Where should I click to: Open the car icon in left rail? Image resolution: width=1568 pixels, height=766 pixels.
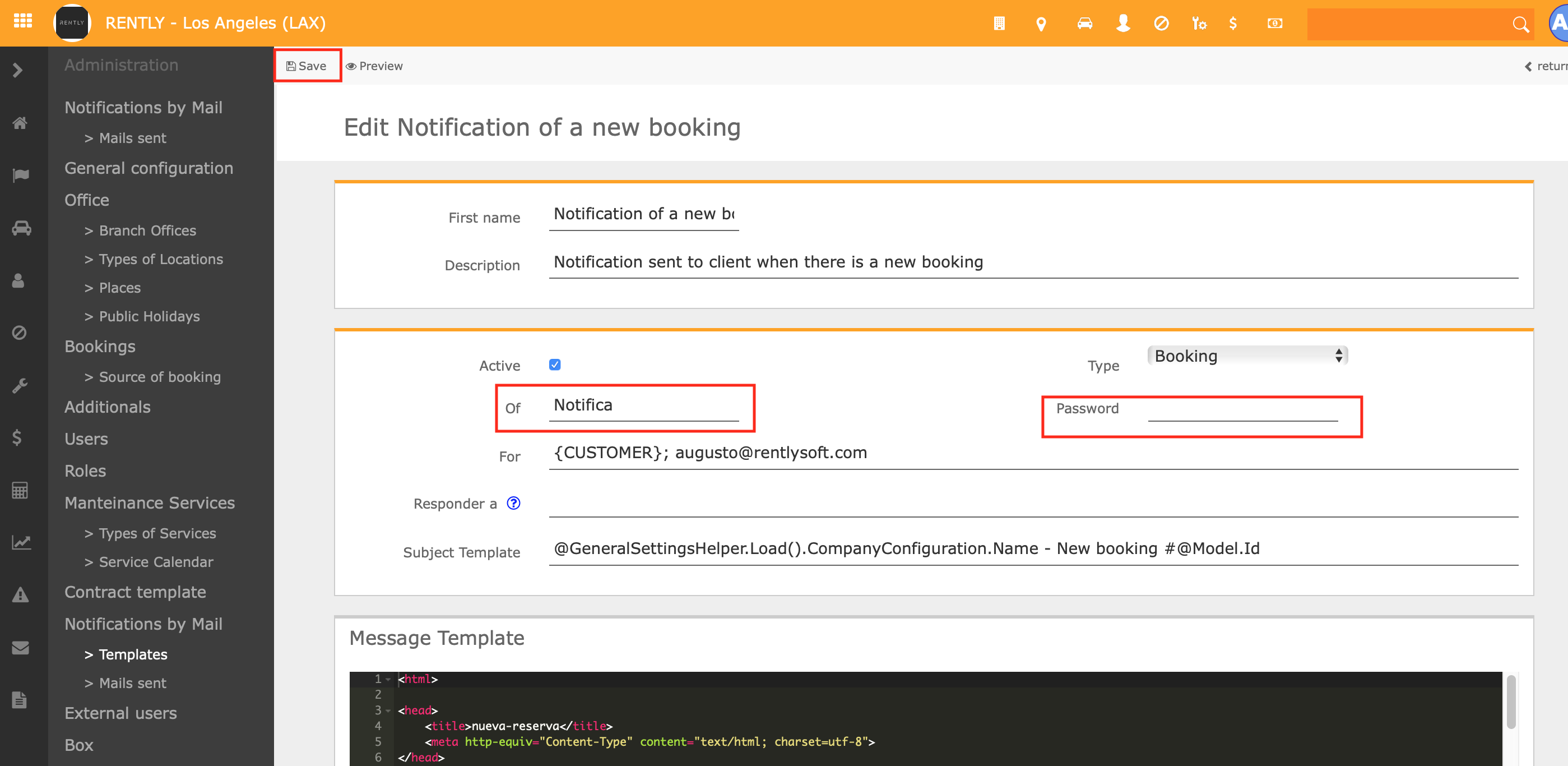[21, 228]
